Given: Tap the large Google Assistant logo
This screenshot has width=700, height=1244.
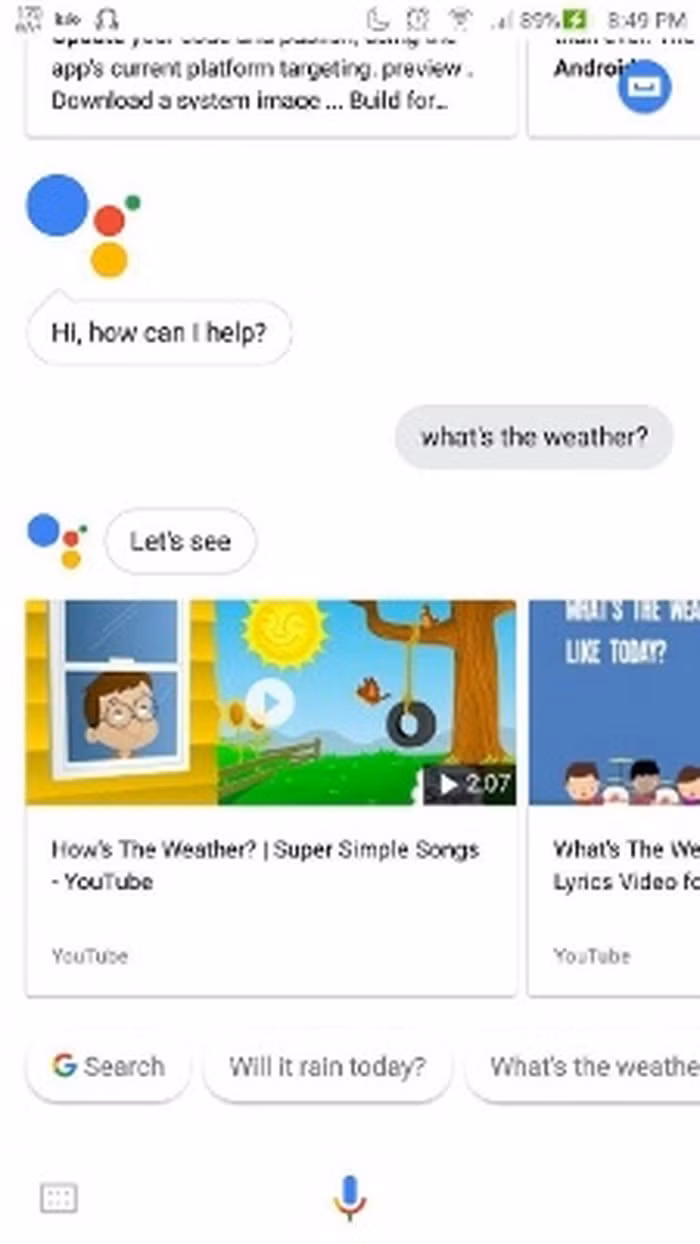Looking at the screenshot, I should 82,225.
